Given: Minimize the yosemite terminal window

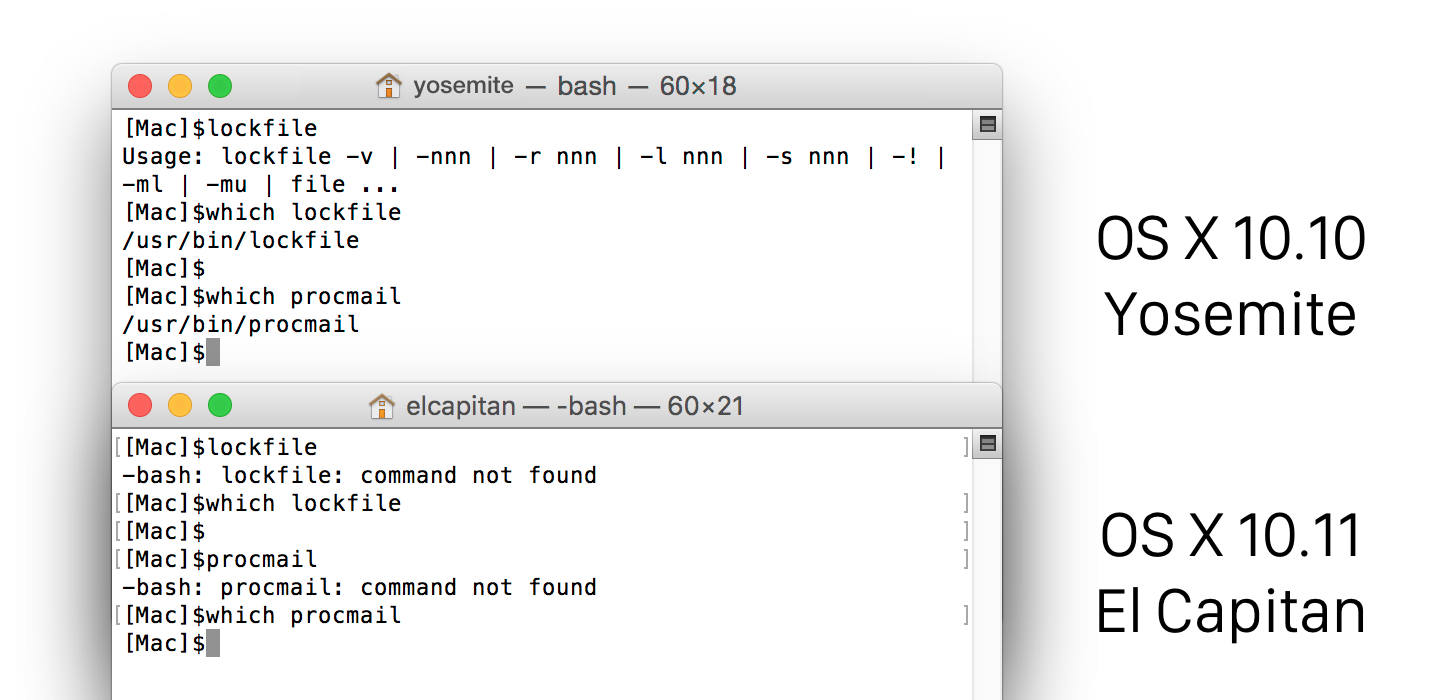Looking at the screenshot, I should point(180,86).
